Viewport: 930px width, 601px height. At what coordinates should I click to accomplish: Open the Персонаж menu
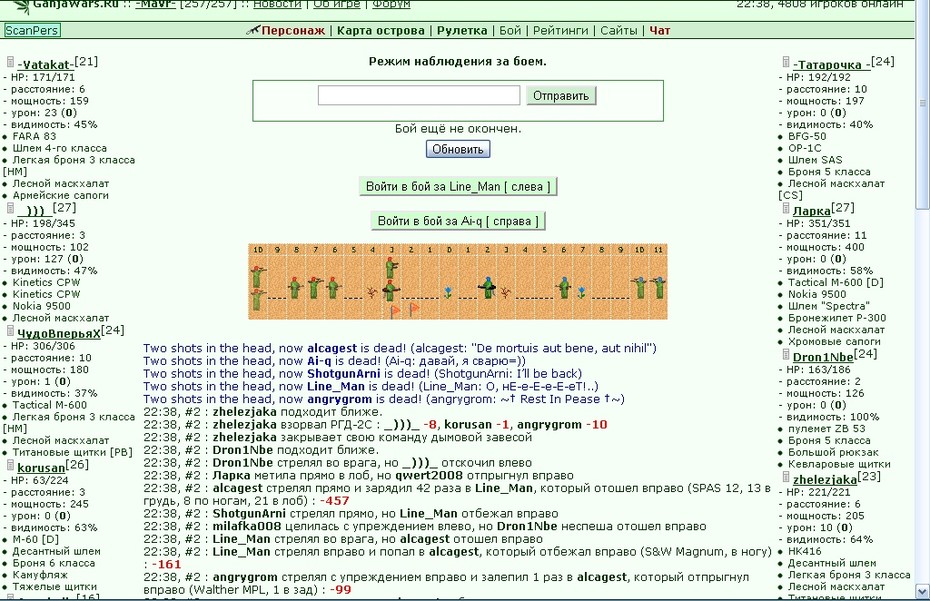click(293, 30)
